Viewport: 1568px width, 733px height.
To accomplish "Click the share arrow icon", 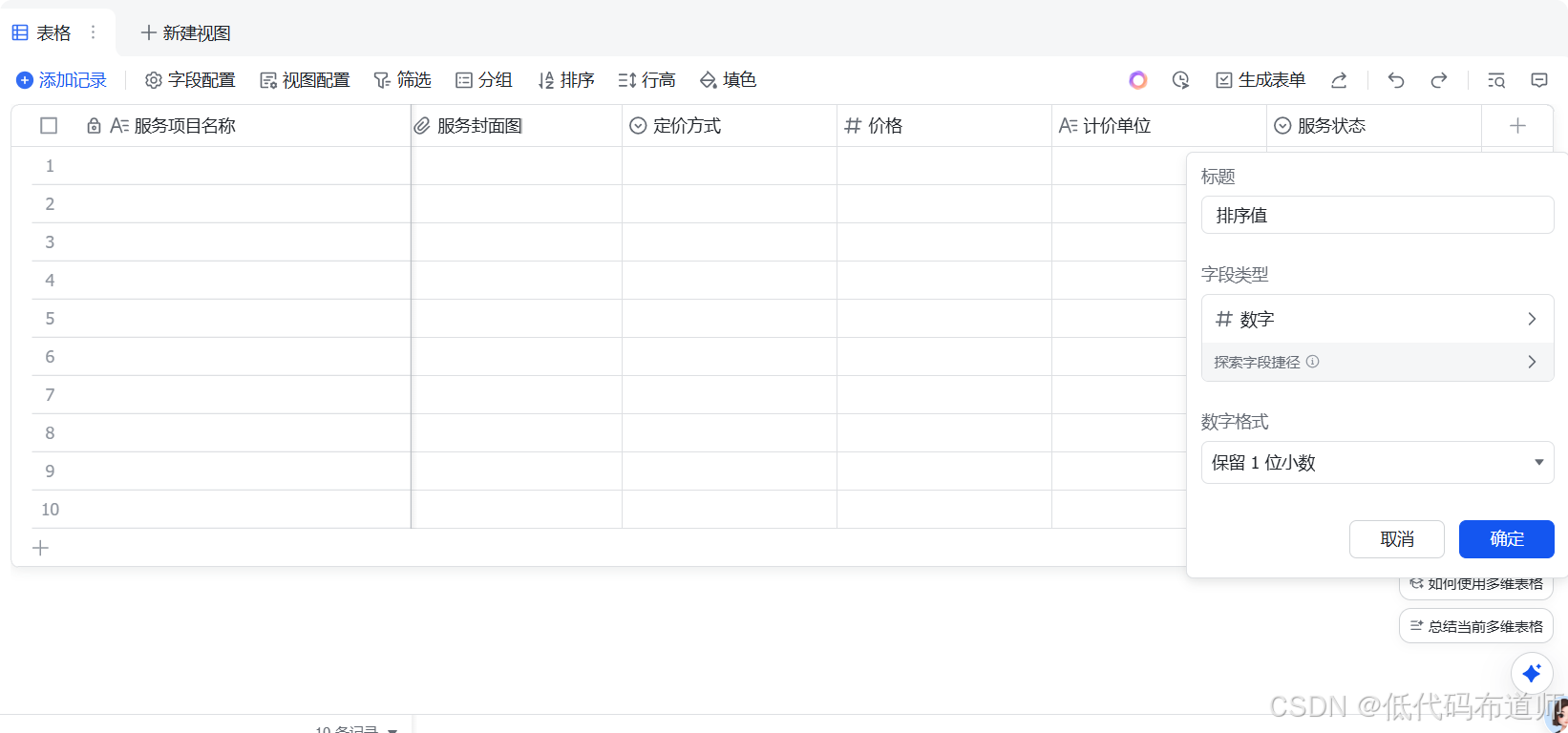I will [x=1339, y=80].
